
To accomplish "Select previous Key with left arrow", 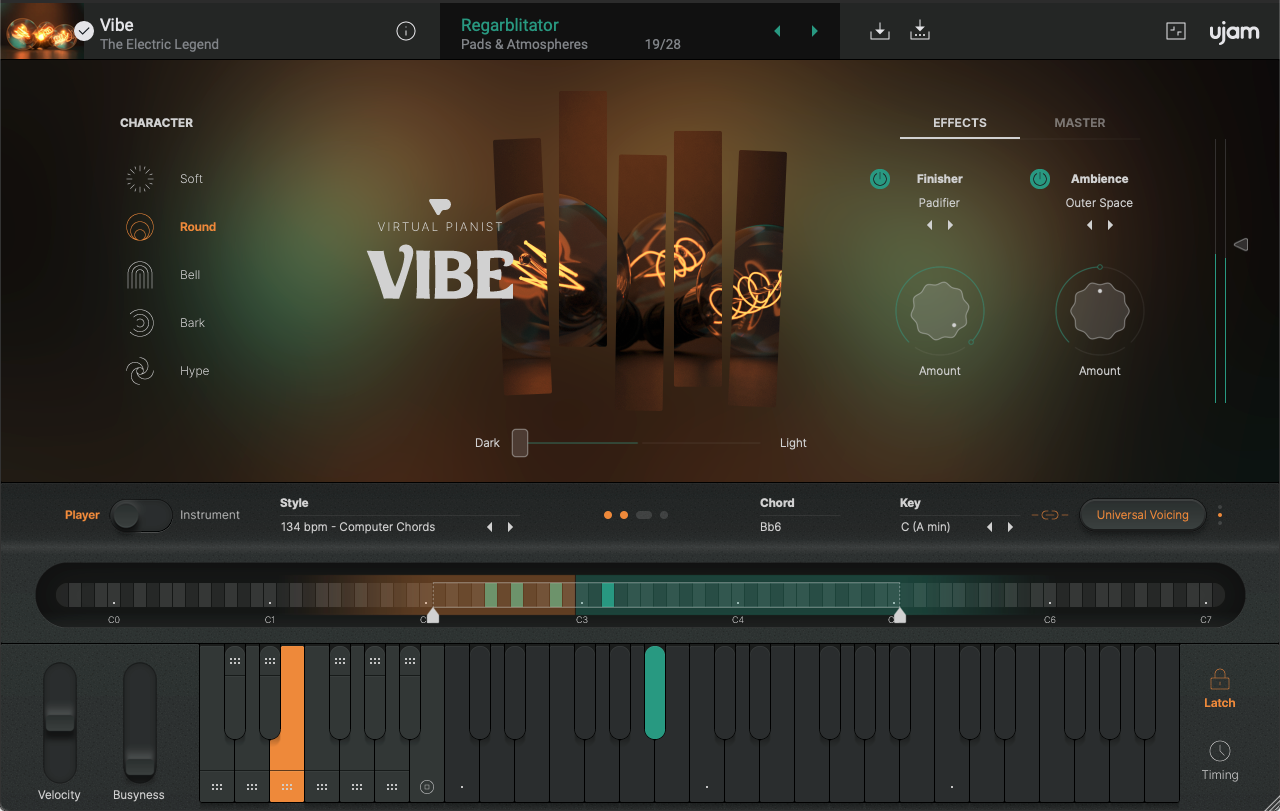I will click(990, 527).
